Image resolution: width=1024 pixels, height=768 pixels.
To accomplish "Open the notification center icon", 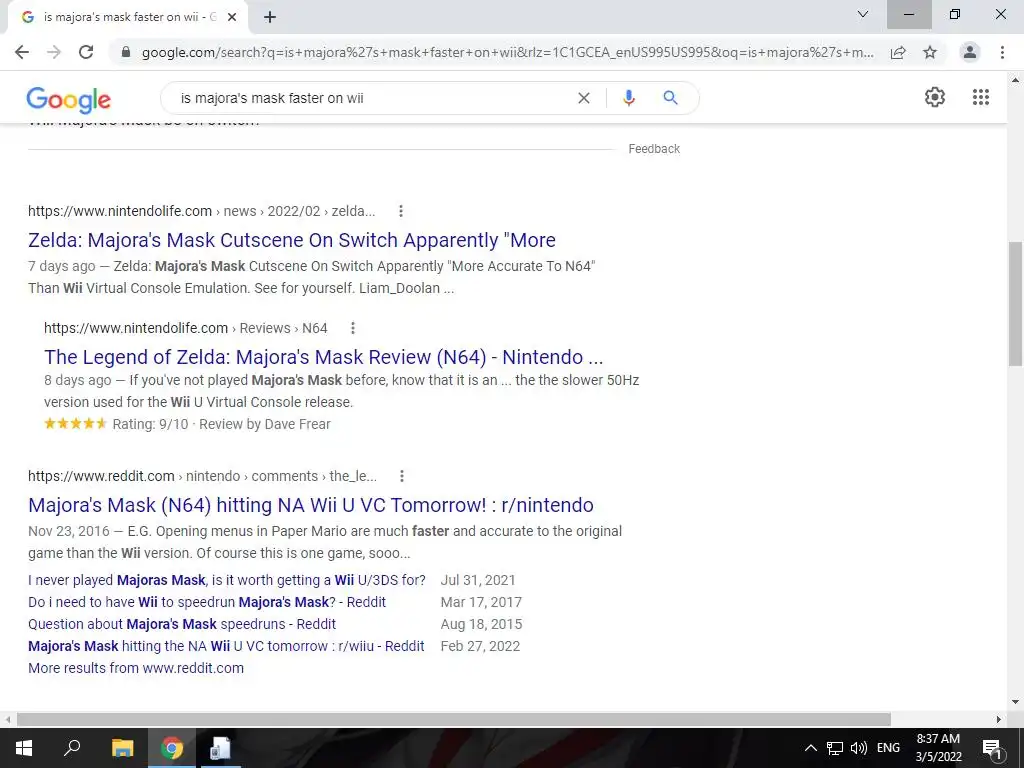I will pos(992,748).
